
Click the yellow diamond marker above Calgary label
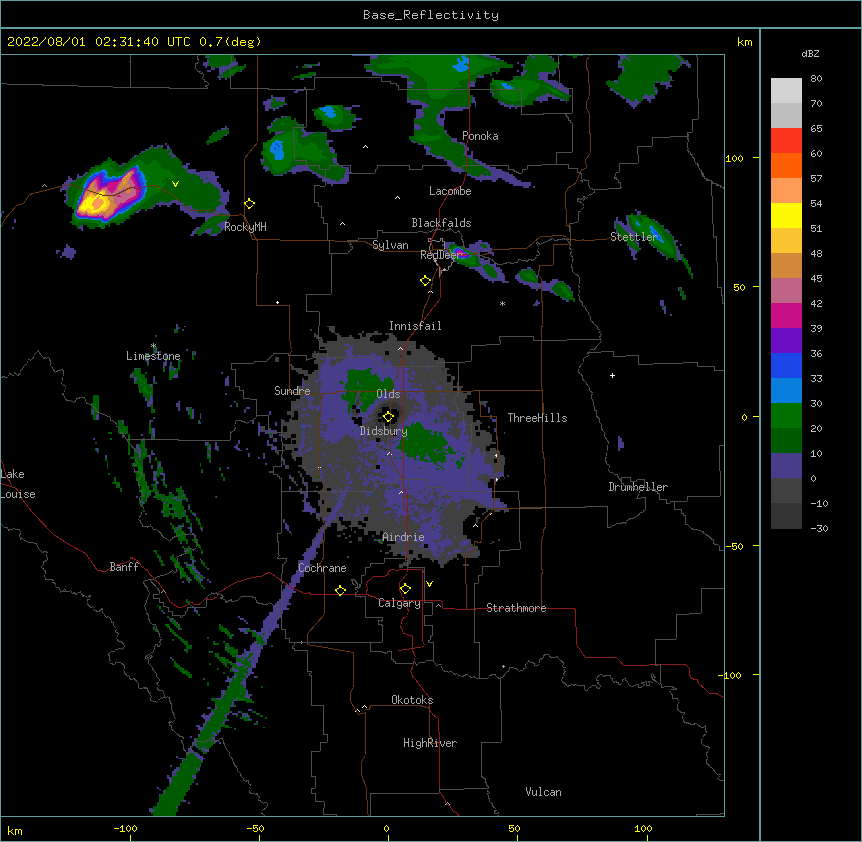coord(405,589)
